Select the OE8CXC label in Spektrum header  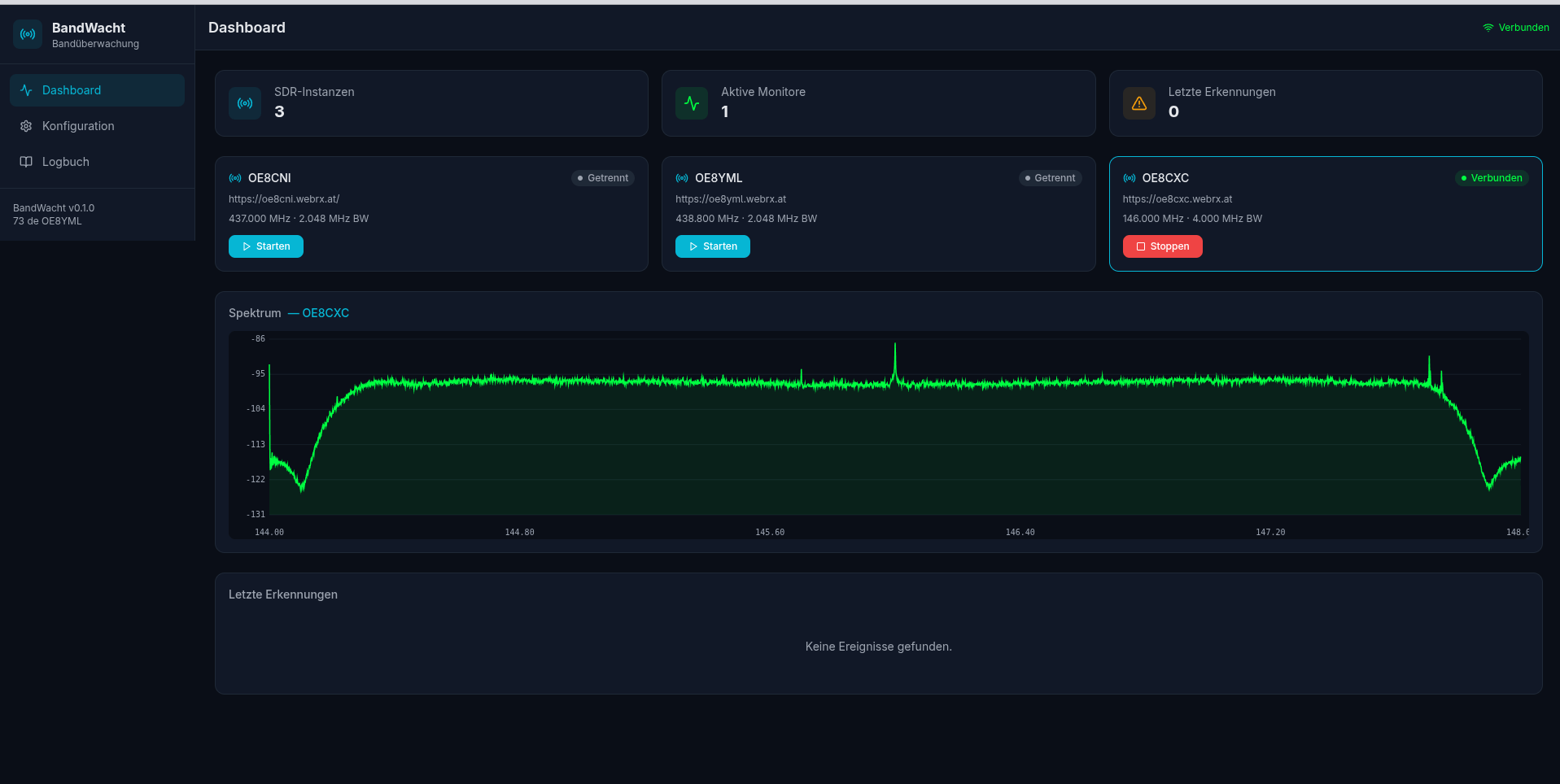pyautogui.click(x=326, y=313)
